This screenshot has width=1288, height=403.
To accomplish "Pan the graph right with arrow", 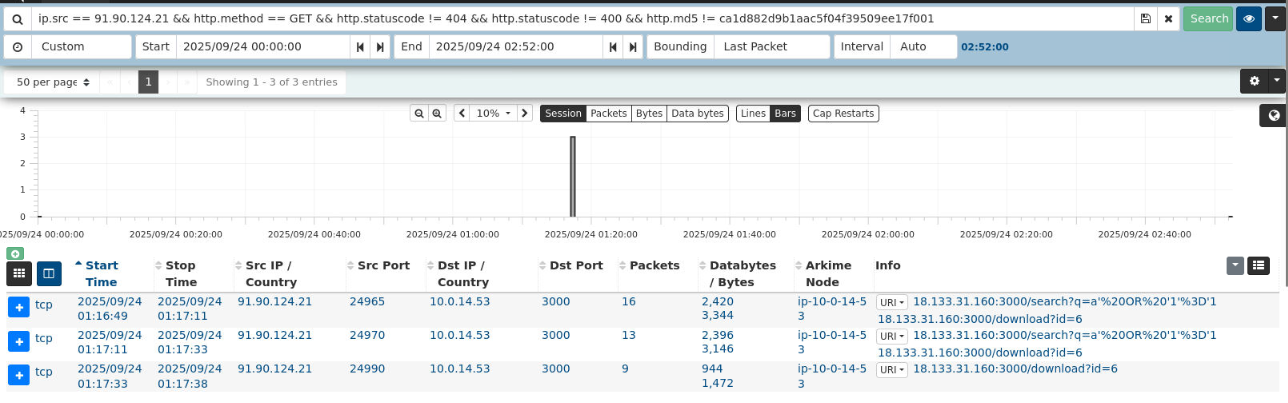I will [x=525, y=113].
